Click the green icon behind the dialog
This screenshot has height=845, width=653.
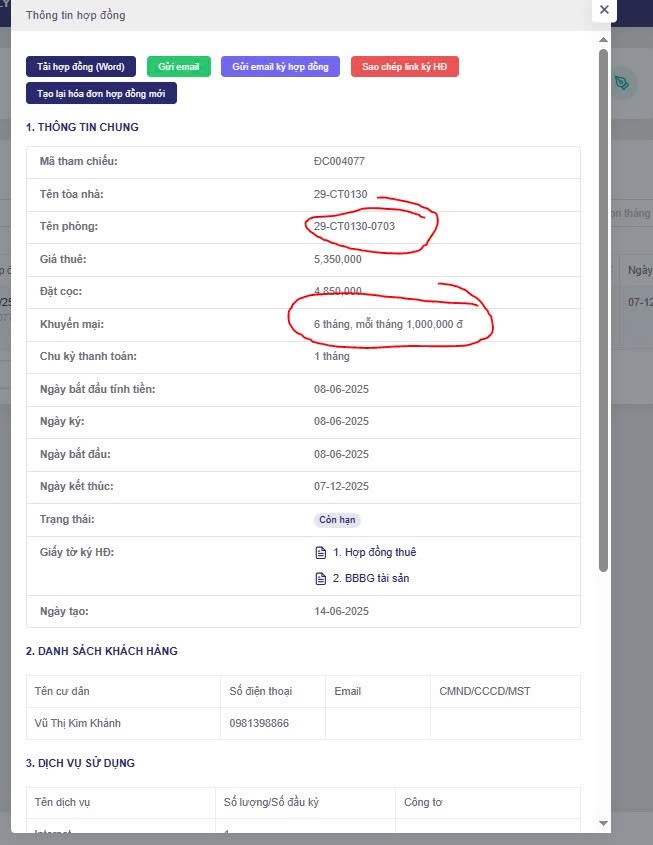622,83
